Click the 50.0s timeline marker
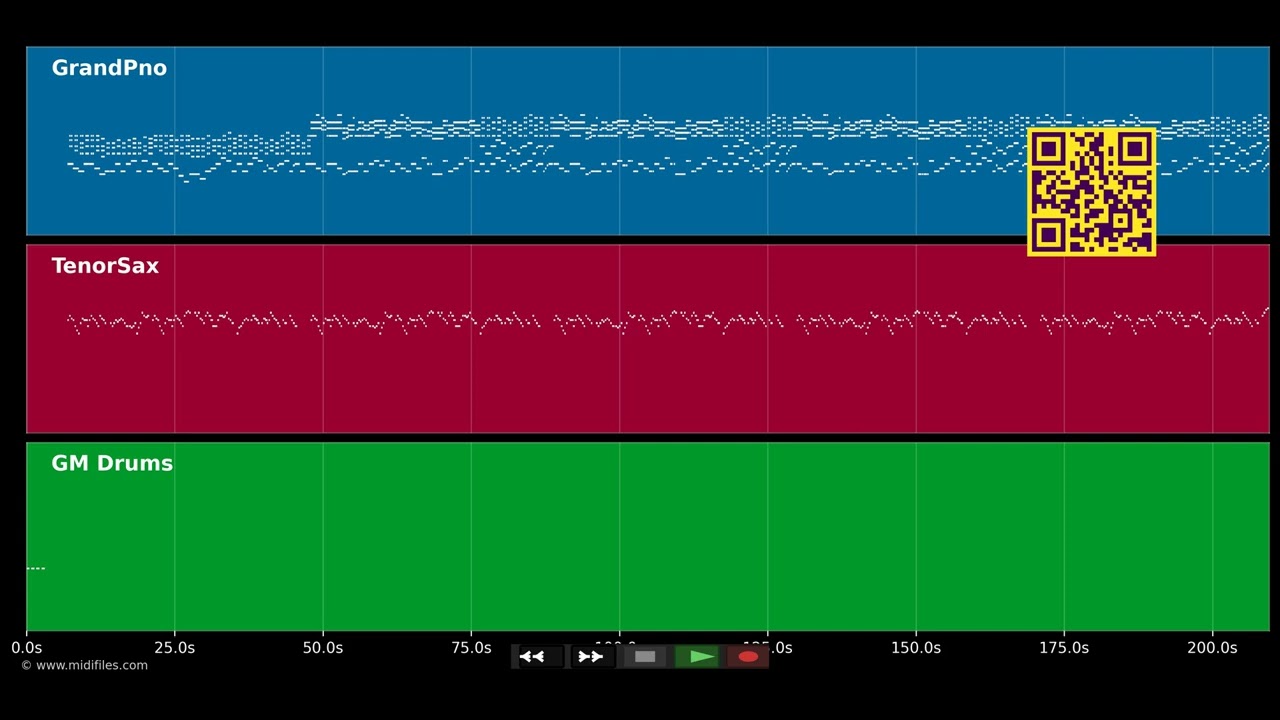Image resolution: width=1280 pixels, height=720 pixels. (323, 648)
